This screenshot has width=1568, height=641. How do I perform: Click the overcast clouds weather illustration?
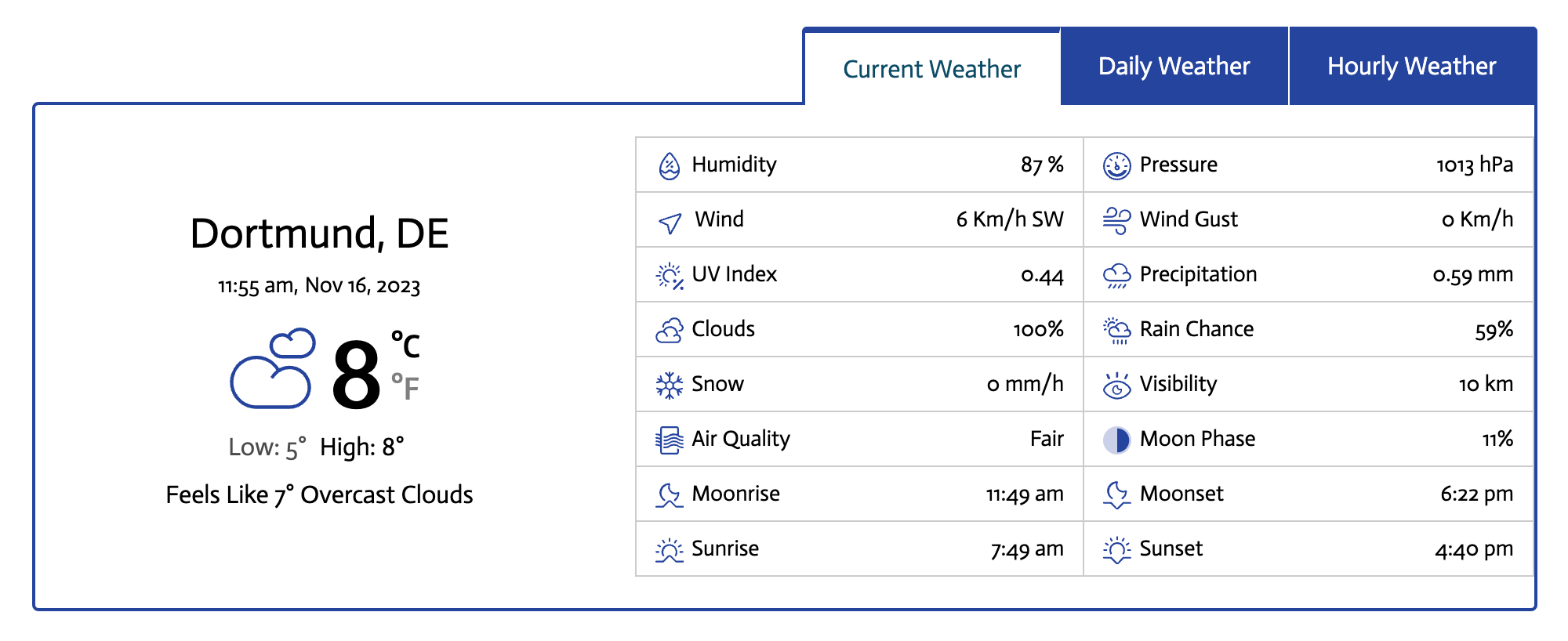click(x=274, y=368)
